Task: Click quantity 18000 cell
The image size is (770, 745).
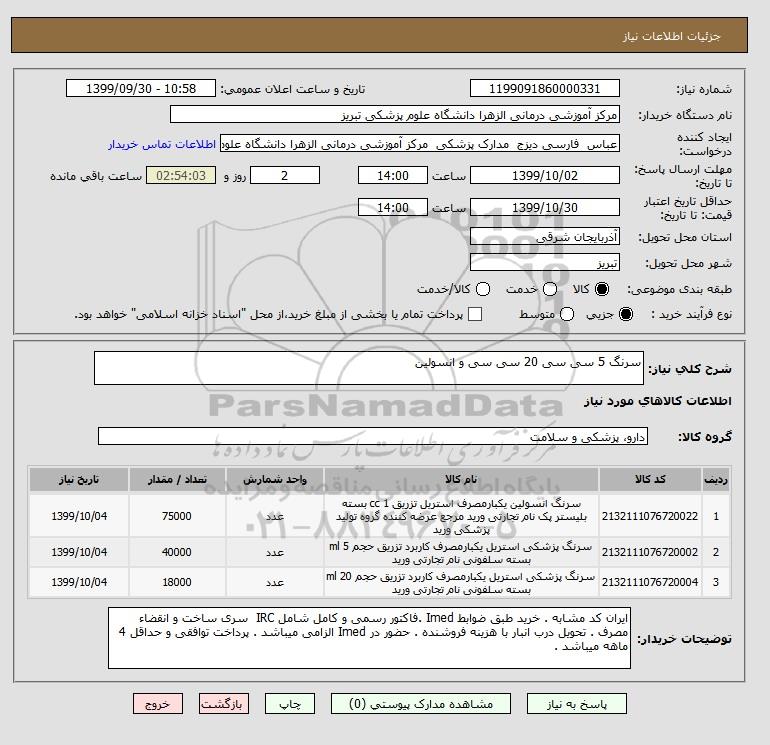Action: [177, 582]
